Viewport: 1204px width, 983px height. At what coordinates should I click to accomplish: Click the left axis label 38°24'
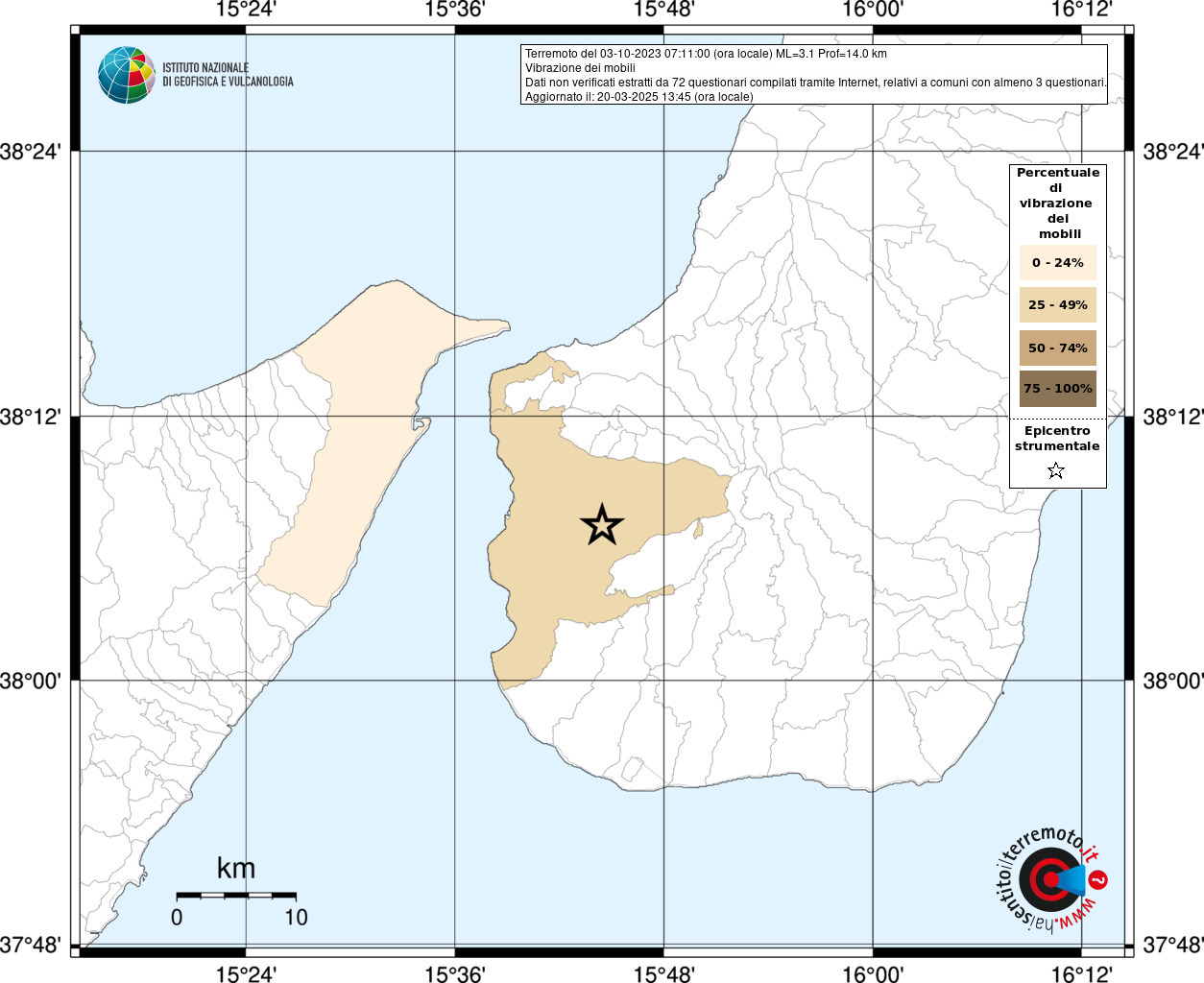point(32,152)
